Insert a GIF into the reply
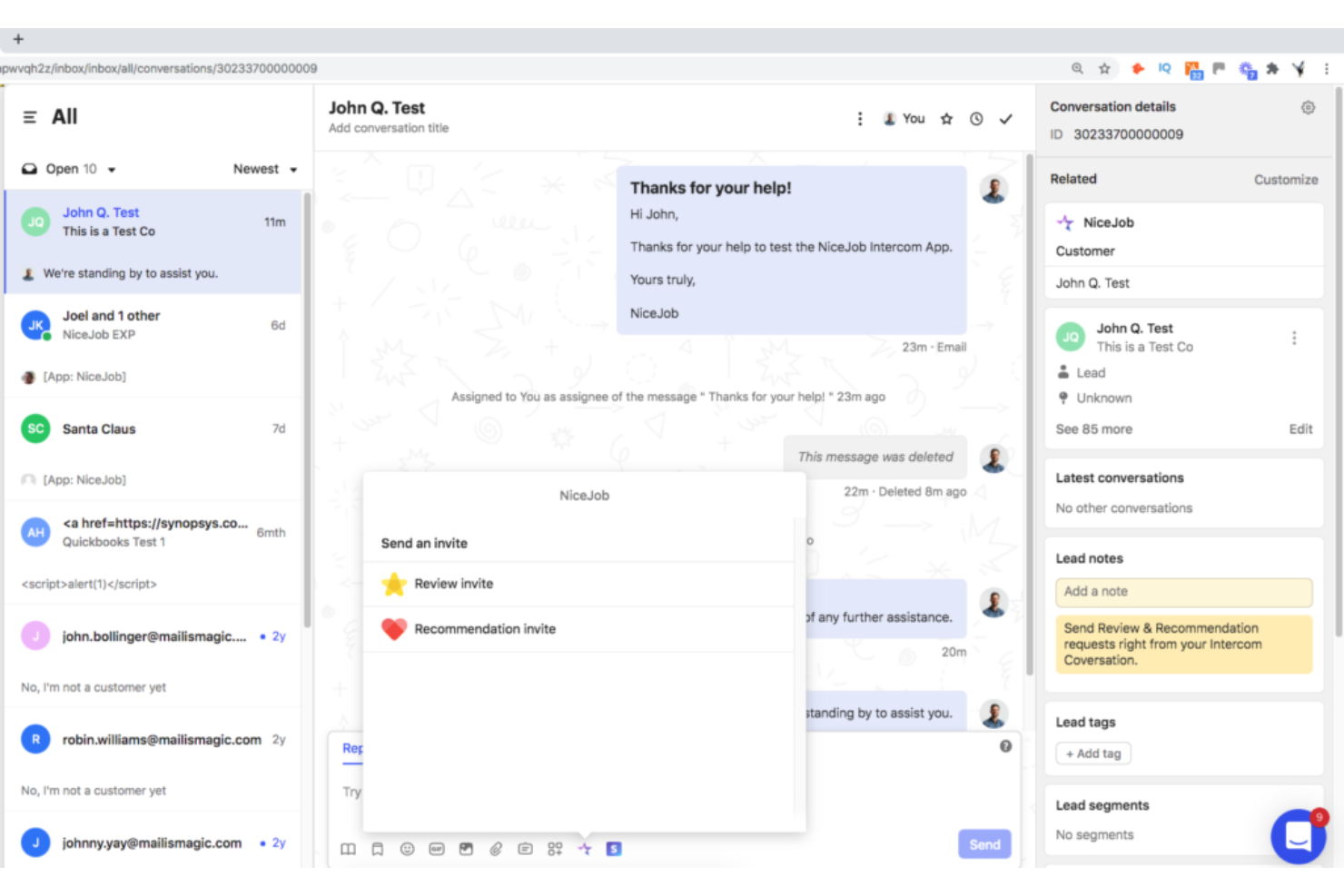This screenshot has height=896, width=1344. pyautogui.click(x=437, y=849)
